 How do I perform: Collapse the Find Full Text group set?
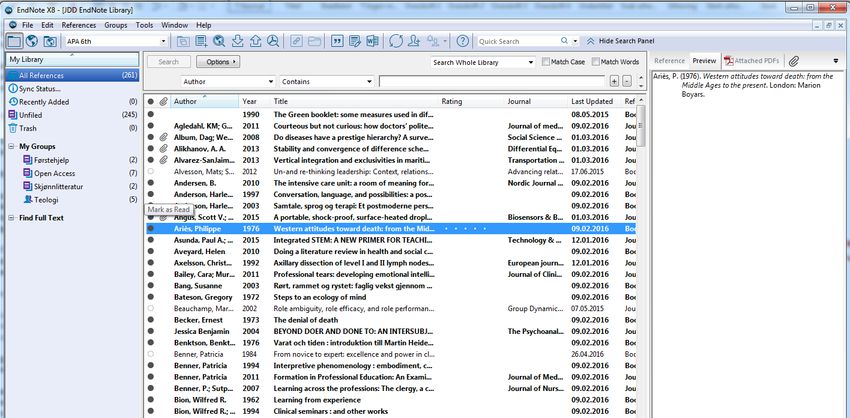(x=12, y=218)
